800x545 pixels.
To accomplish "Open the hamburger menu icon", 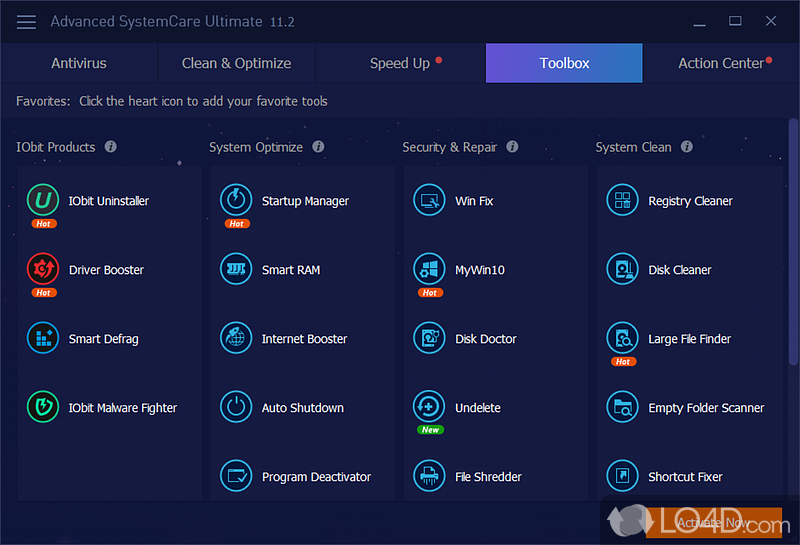I will [x=27, y=21].
